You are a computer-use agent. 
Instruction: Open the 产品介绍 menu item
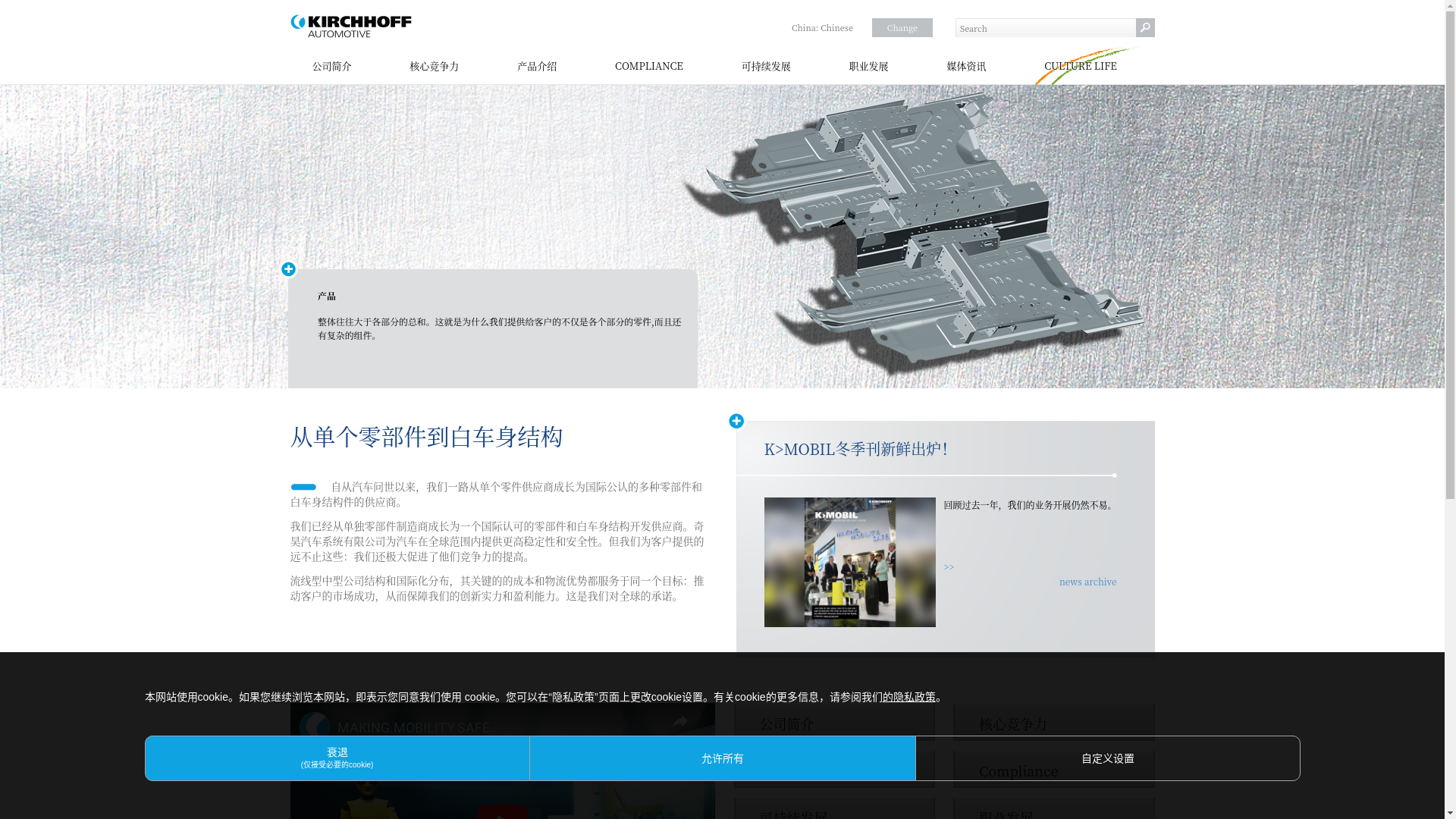537,67
